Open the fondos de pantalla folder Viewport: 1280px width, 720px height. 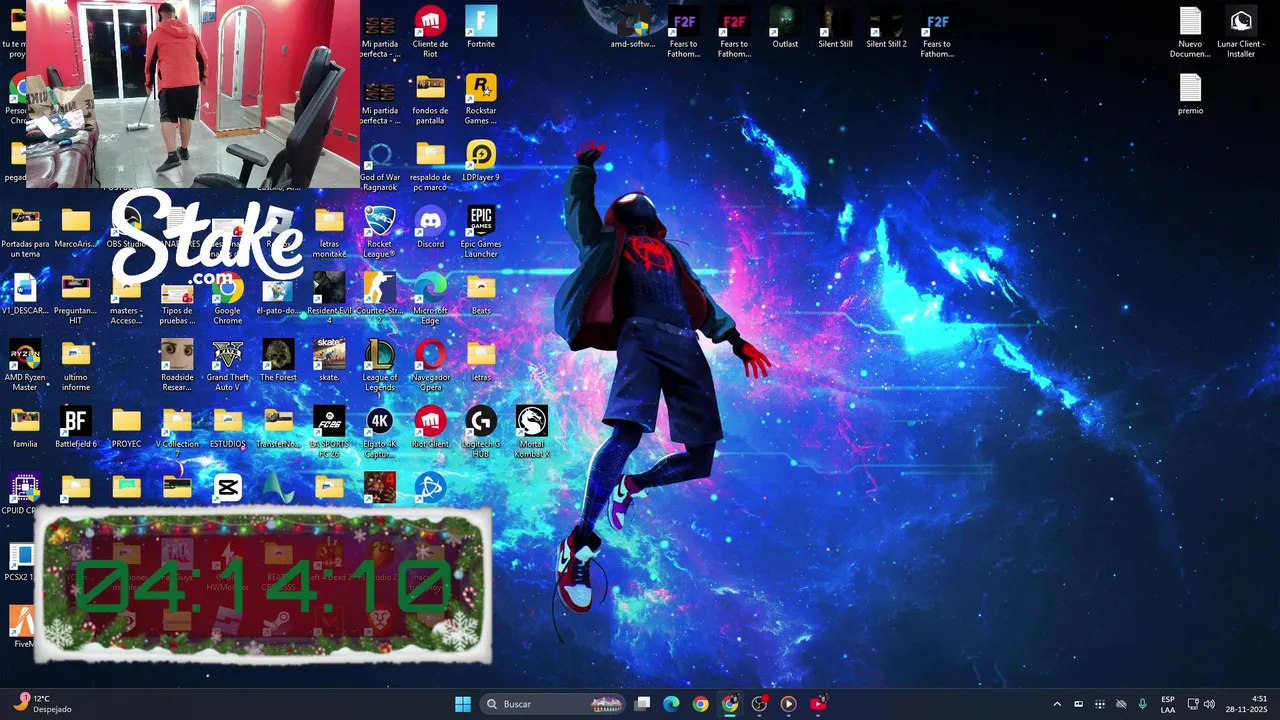coord(430,99)
